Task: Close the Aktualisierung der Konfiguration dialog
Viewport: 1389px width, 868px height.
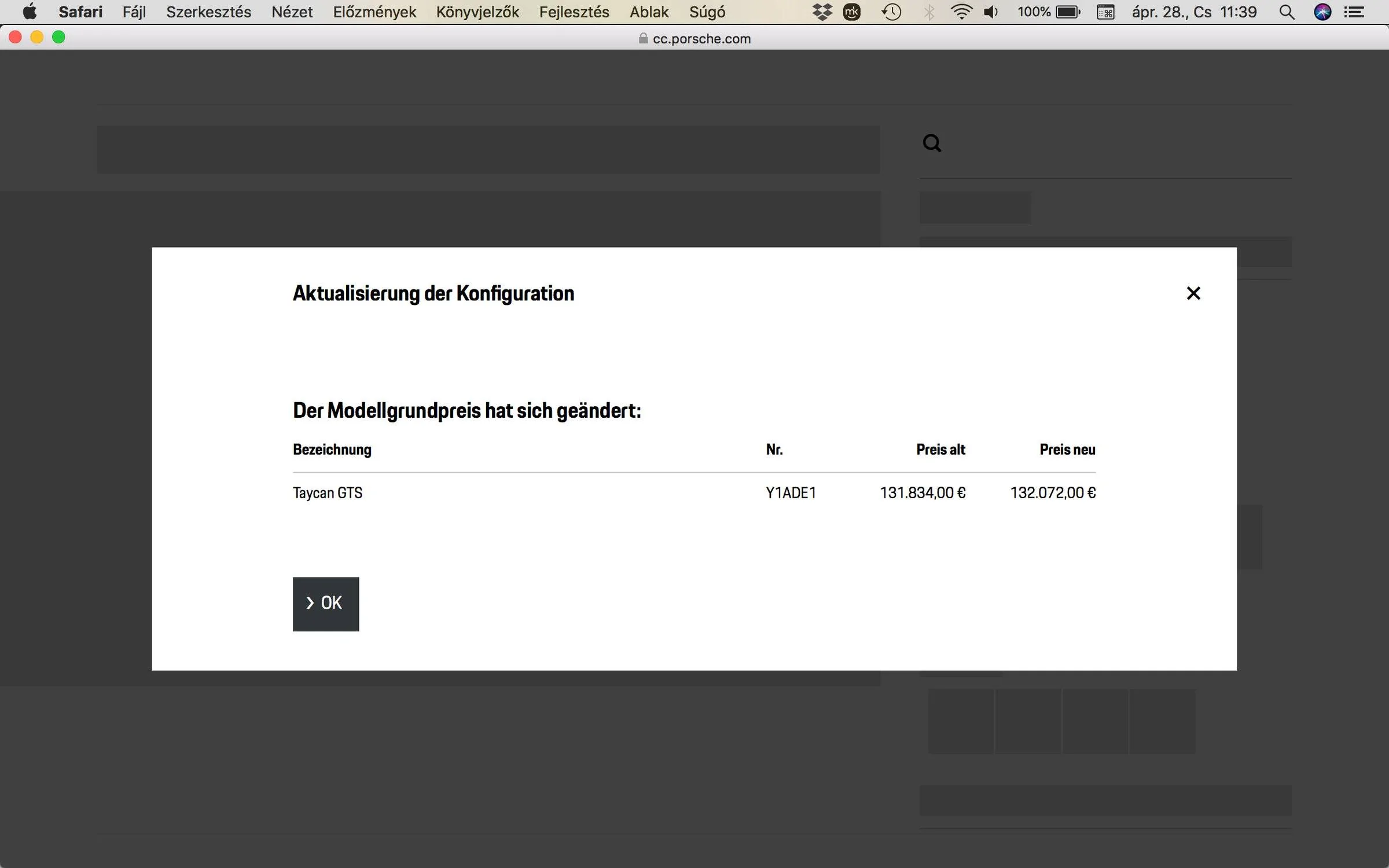Action: coord(1193,293)
